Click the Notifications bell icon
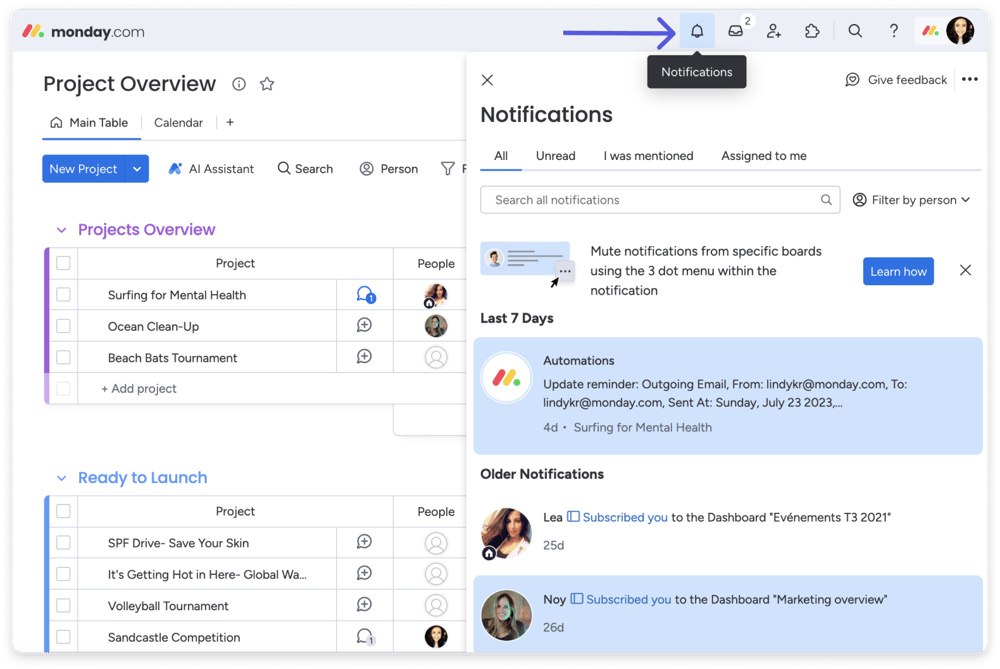Image resolution: width=1000 pixels, height=669 pixels. tap(697, 31)
